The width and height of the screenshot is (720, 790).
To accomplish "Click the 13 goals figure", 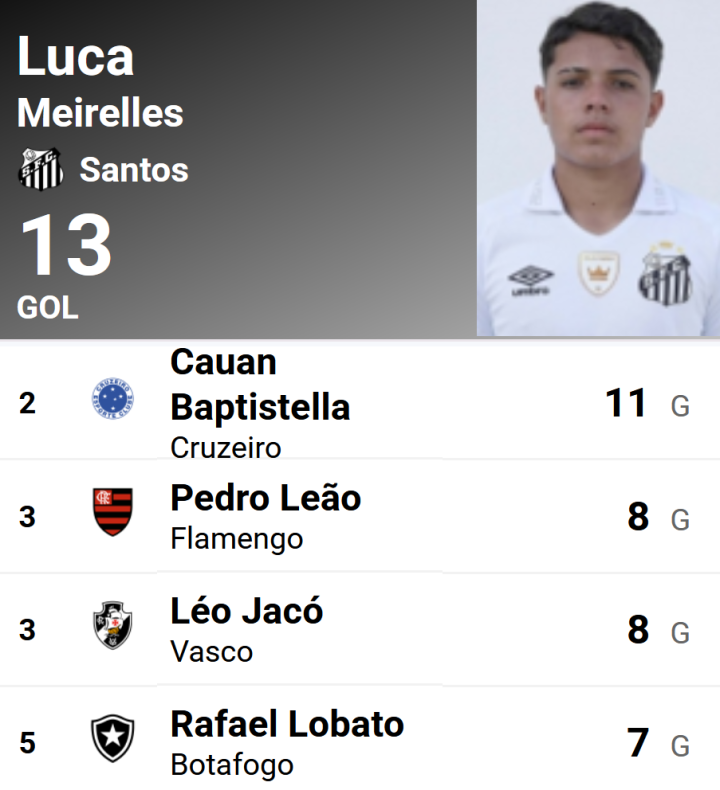I will pos(66,246).
